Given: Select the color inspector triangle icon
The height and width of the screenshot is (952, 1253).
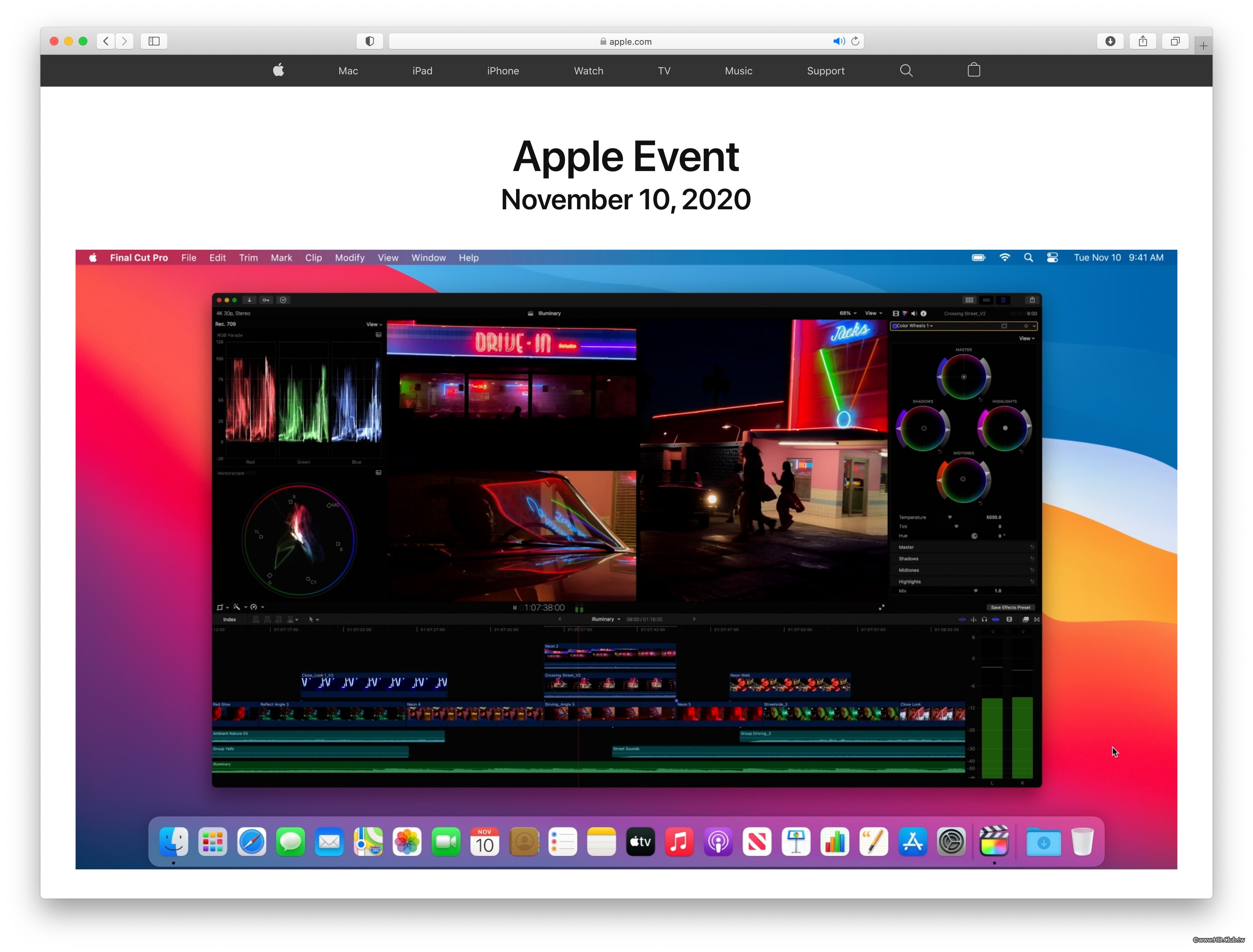Looking at the screenshot, I should 905,313.
